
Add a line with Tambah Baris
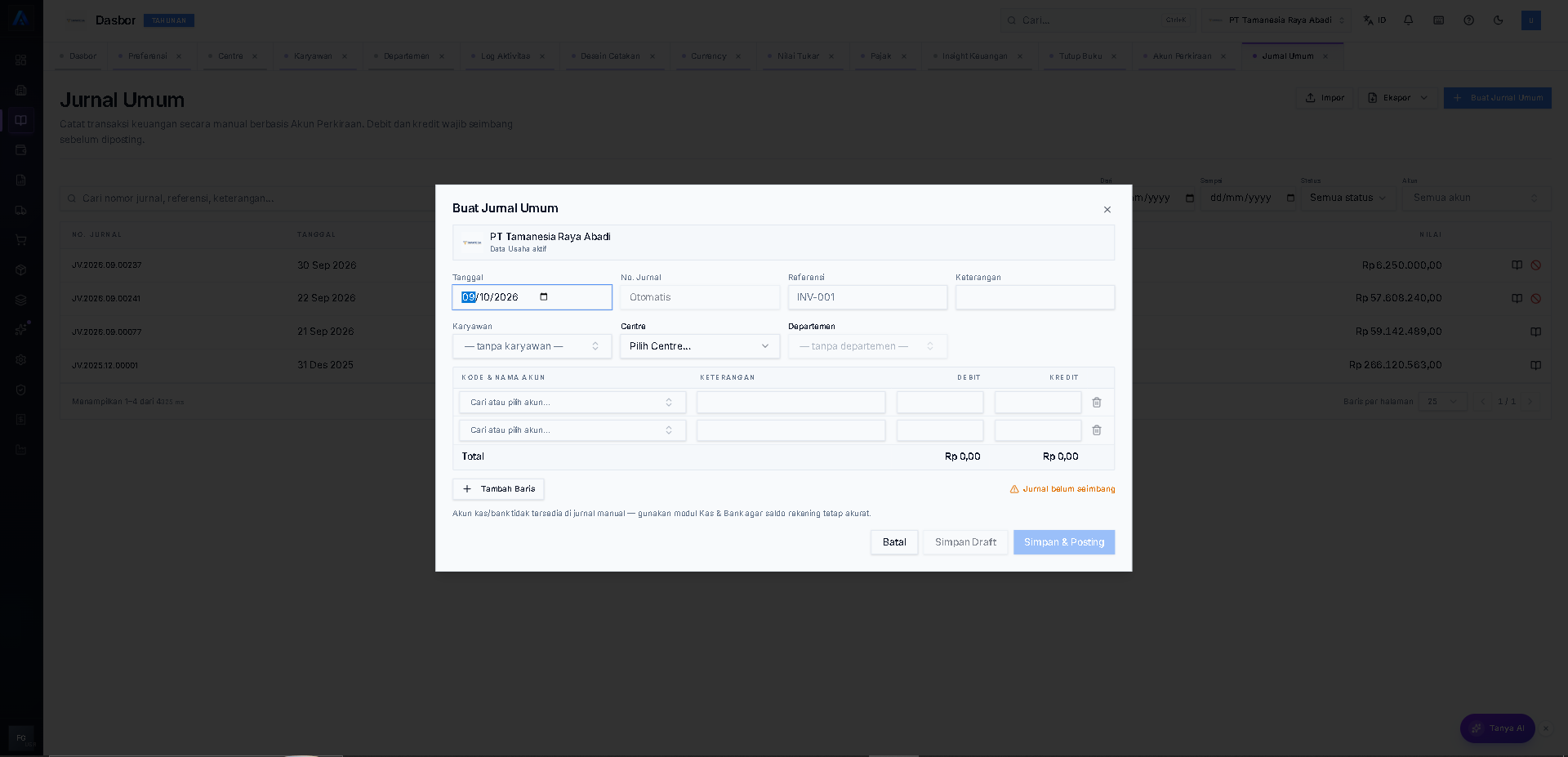pos(498,489)
